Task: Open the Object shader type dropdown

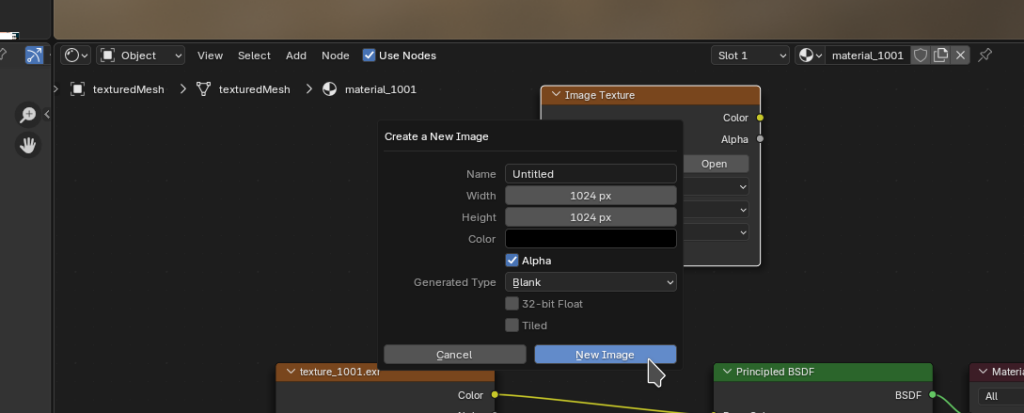Action: pyautogui.click(x=140, y=56)
